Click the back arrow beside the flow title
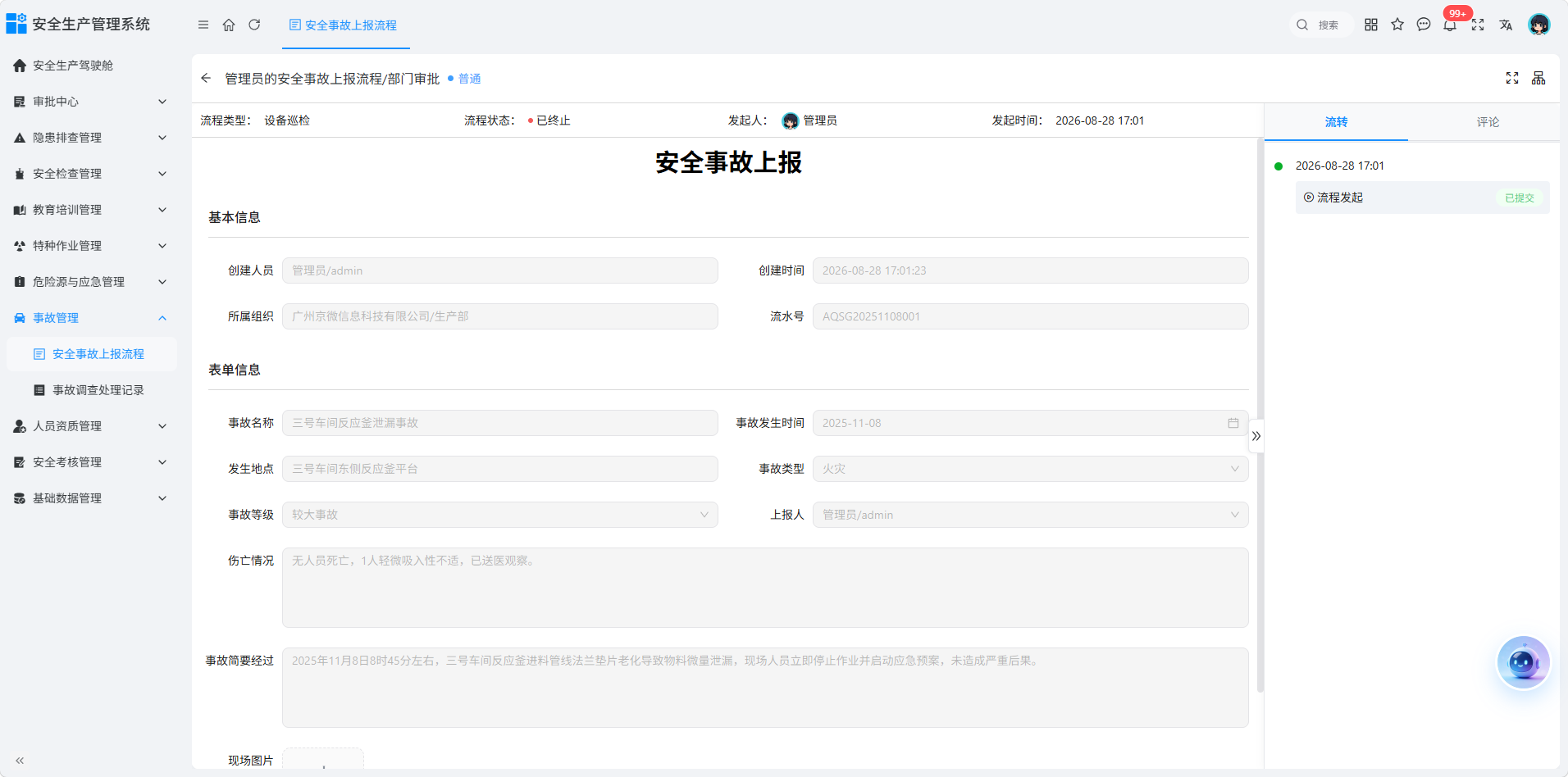This screenshot has height=777, width=1568. 206,78
